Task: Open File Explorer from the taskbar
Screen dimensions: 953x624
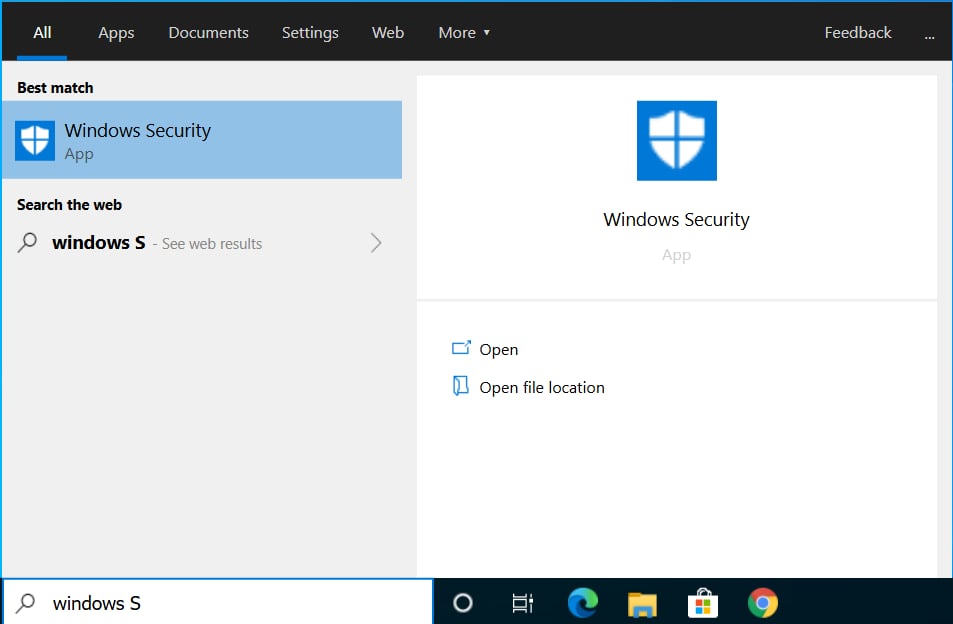Action: pos(642,603)
